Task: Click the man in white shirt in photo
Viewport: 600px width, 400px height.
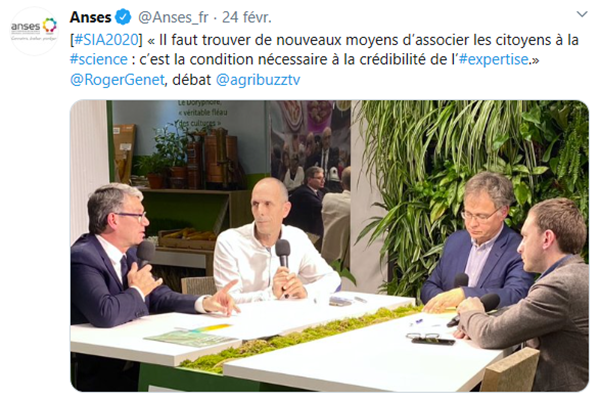Action: coord(270,245)
